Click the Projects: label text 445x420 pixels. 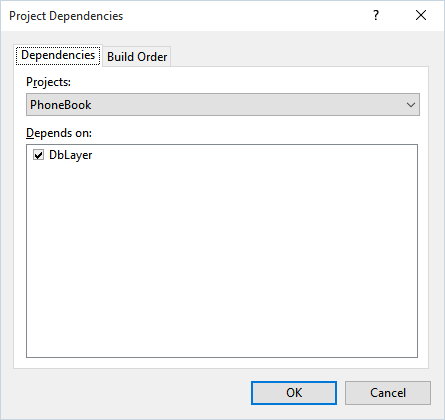pos(48,82)
